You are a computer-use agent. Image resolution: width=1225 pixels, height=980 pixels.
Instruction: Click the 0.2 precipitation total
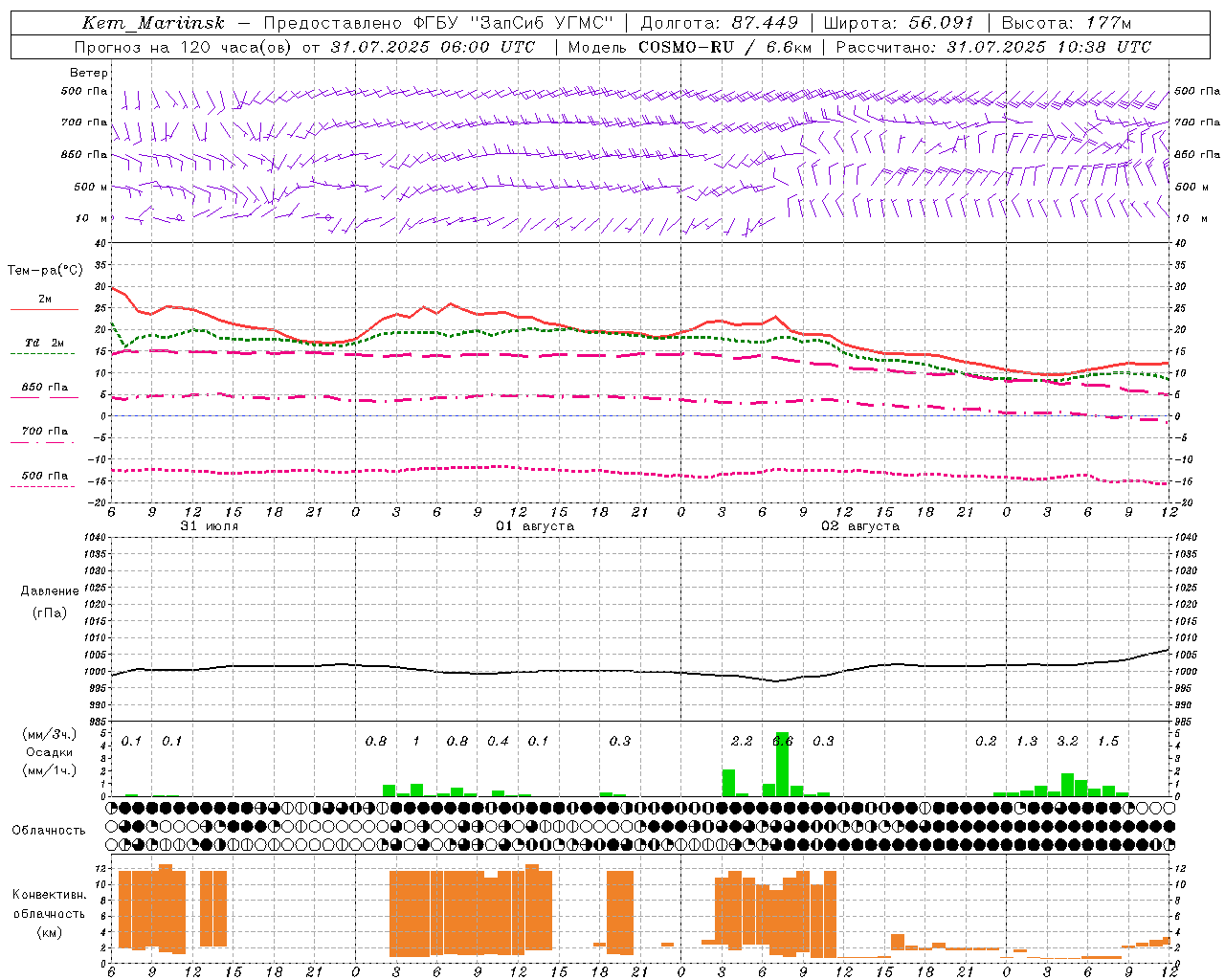click(986, 741)
